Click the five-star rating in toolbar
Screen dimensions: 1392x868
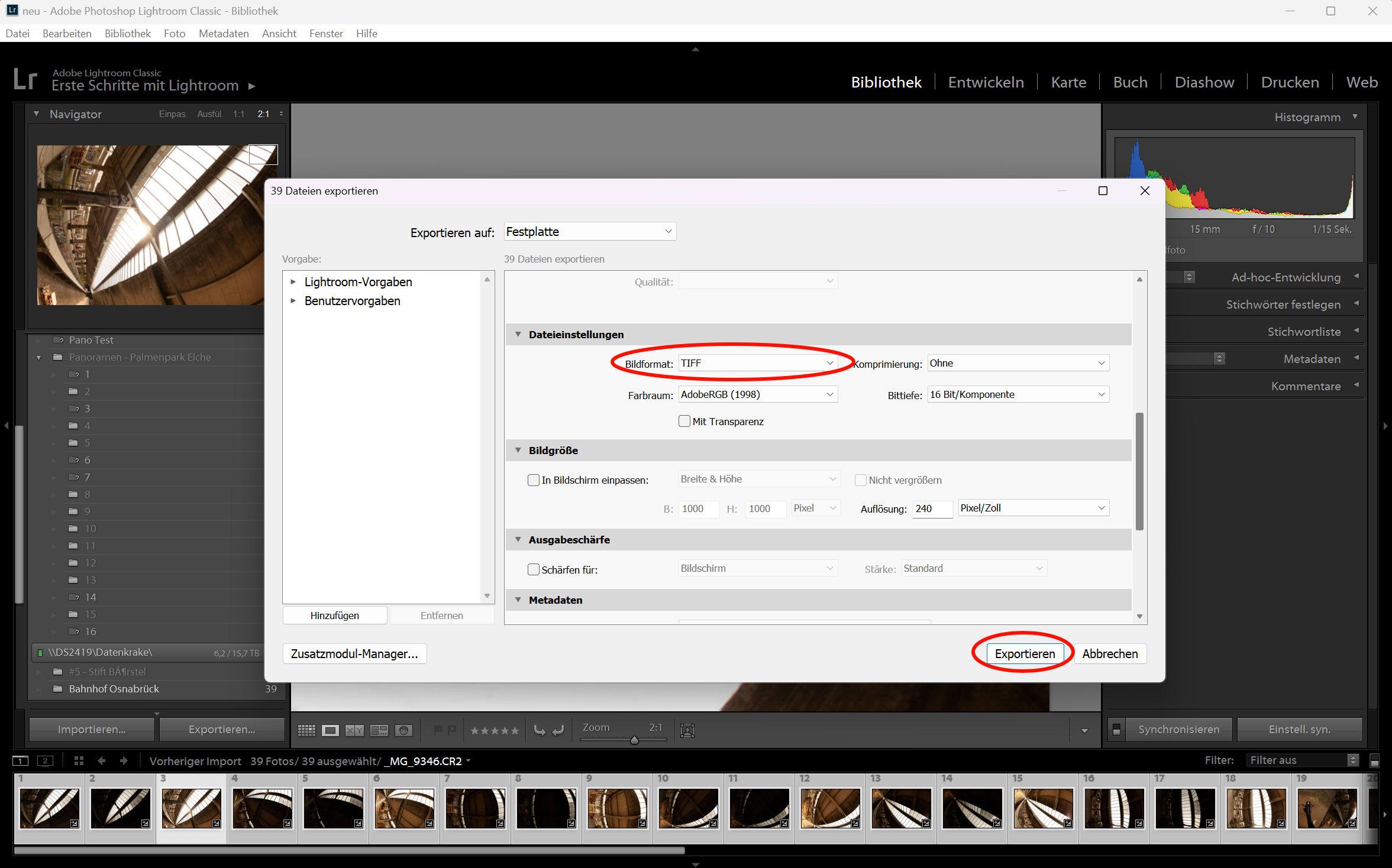495,730
